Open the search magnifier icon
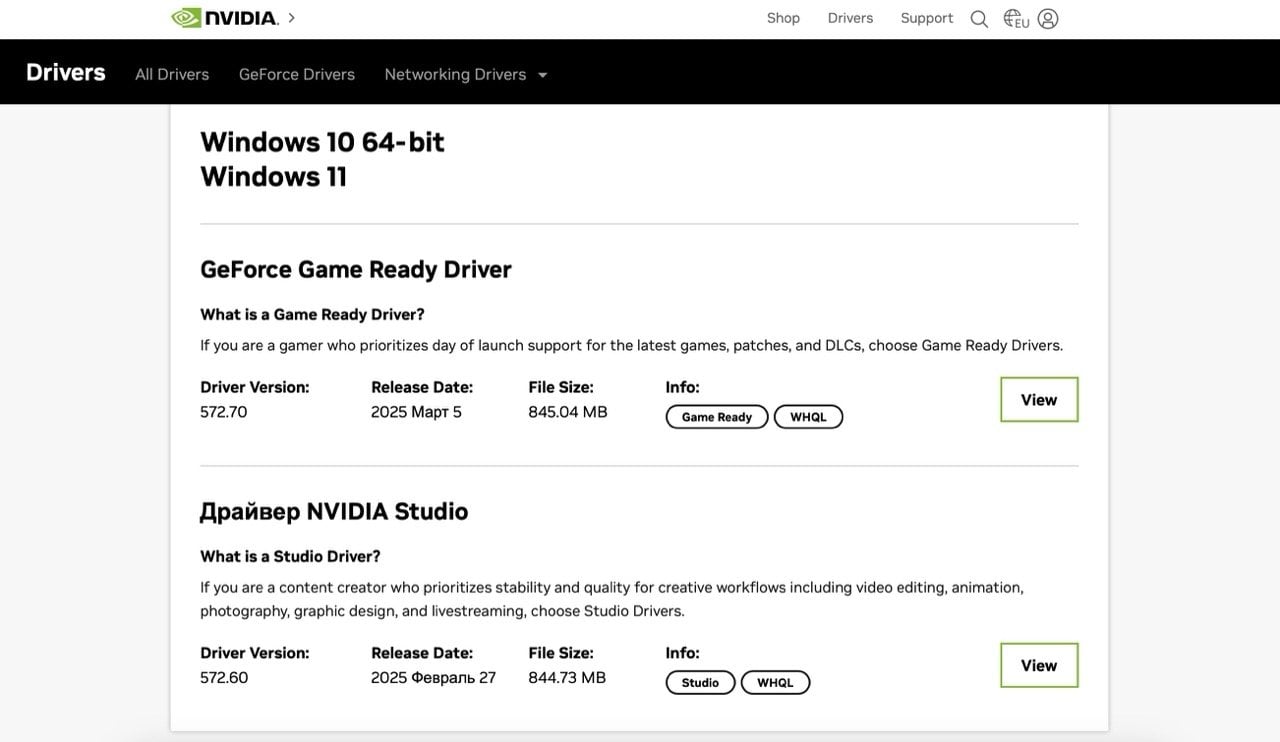The width and height of the screenshot is (1280, 742). tap(979, 19)
